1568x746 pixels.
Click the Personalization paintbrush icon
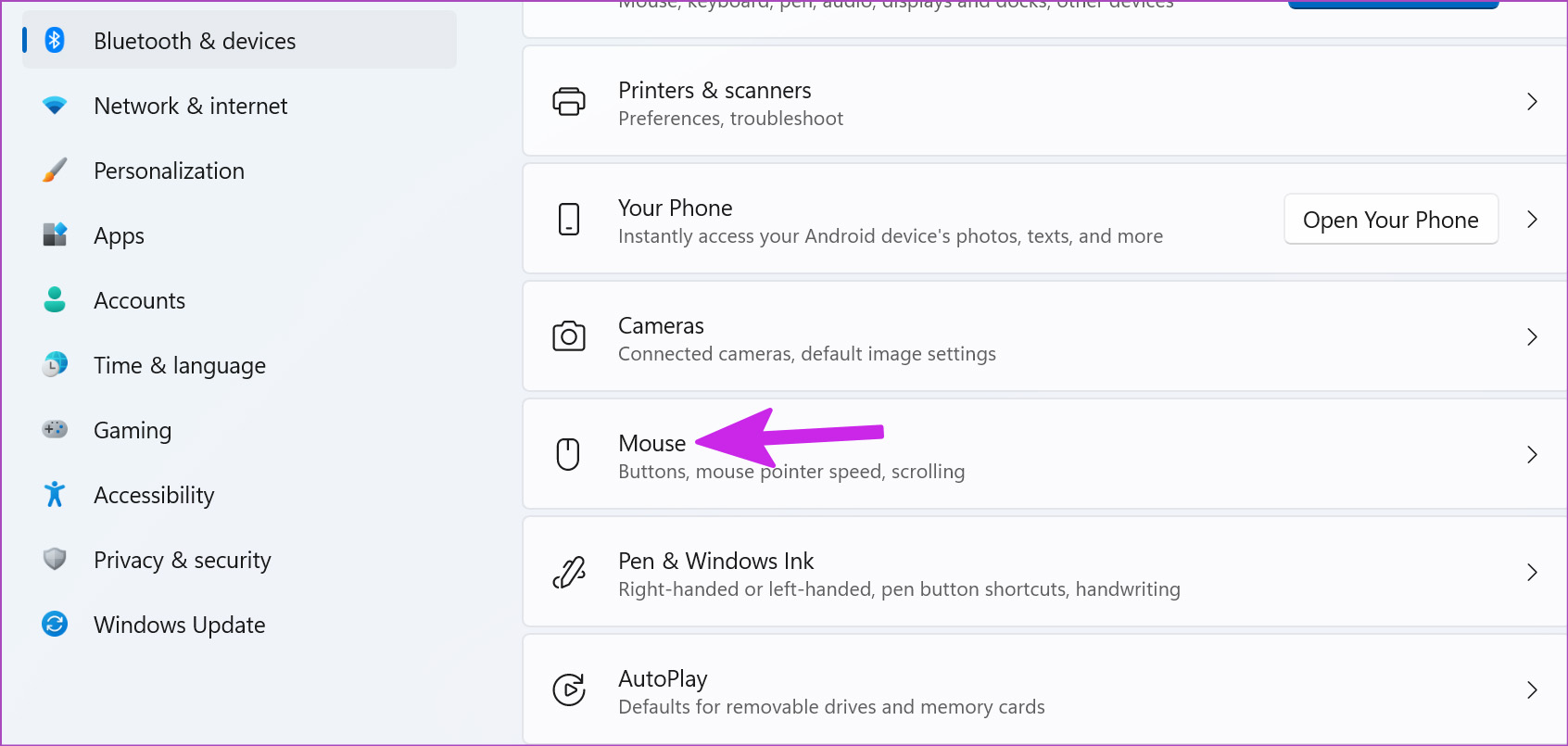pyautogui.click(x=55, y=171)
